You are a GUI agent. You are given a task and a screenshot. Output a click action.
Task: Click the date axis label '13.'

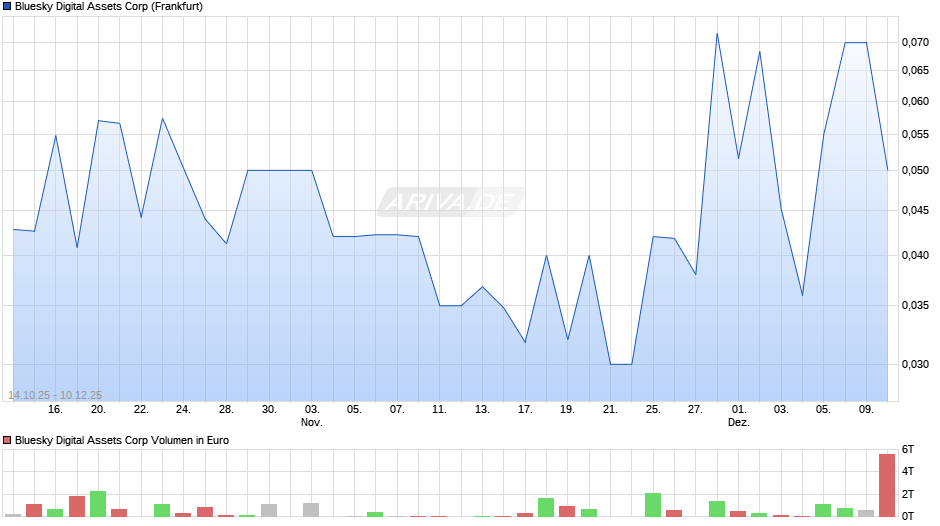click(x=482, y=409)
